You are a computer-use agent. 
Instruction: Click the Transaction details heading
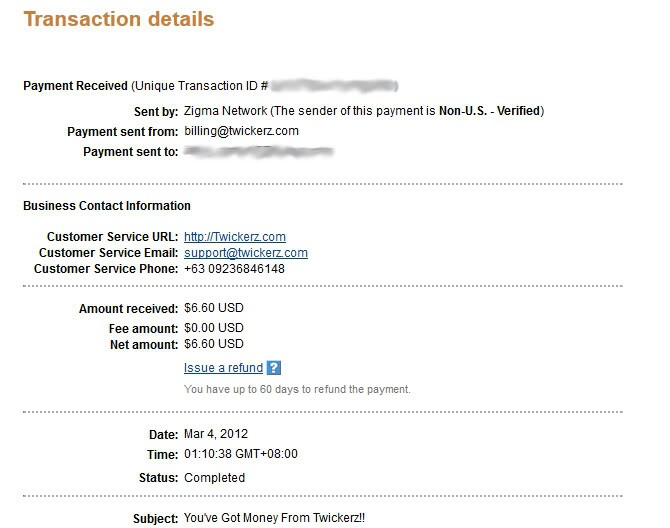pos(119,20)
